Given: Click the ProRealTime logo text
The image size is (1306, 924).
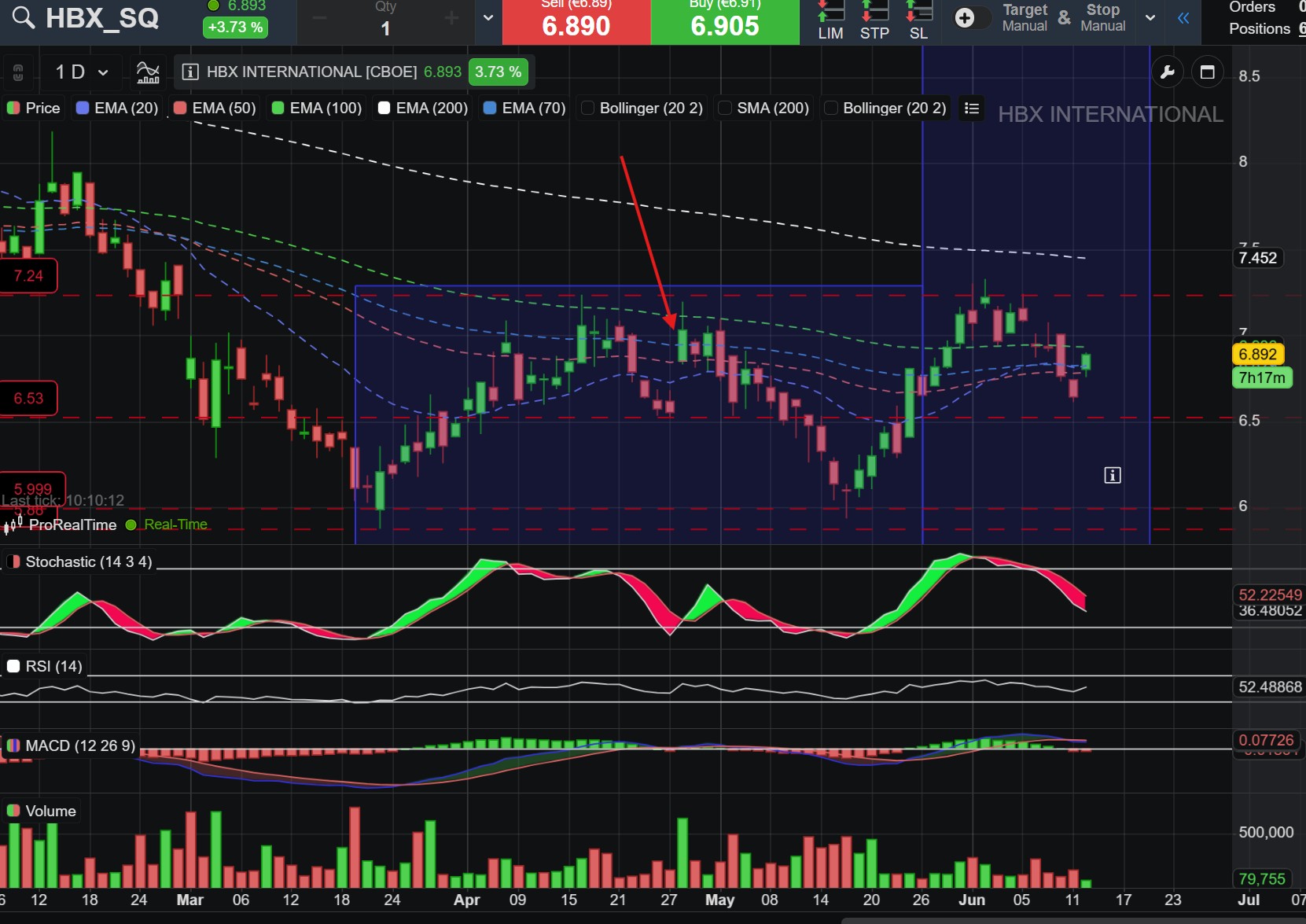Looking at the screenshot, I should 72,525.
